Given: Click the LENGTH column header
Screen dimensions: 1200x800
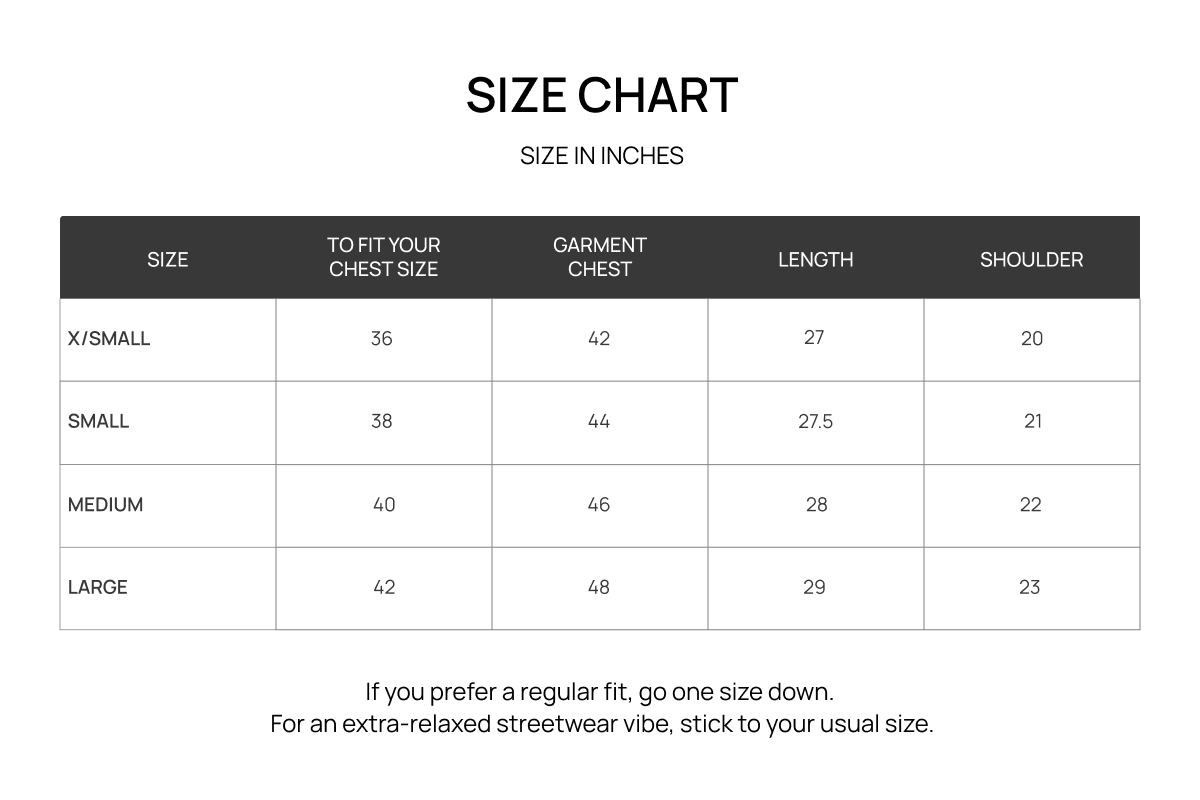Looking at the screenshot, I should tap(815, 259).
